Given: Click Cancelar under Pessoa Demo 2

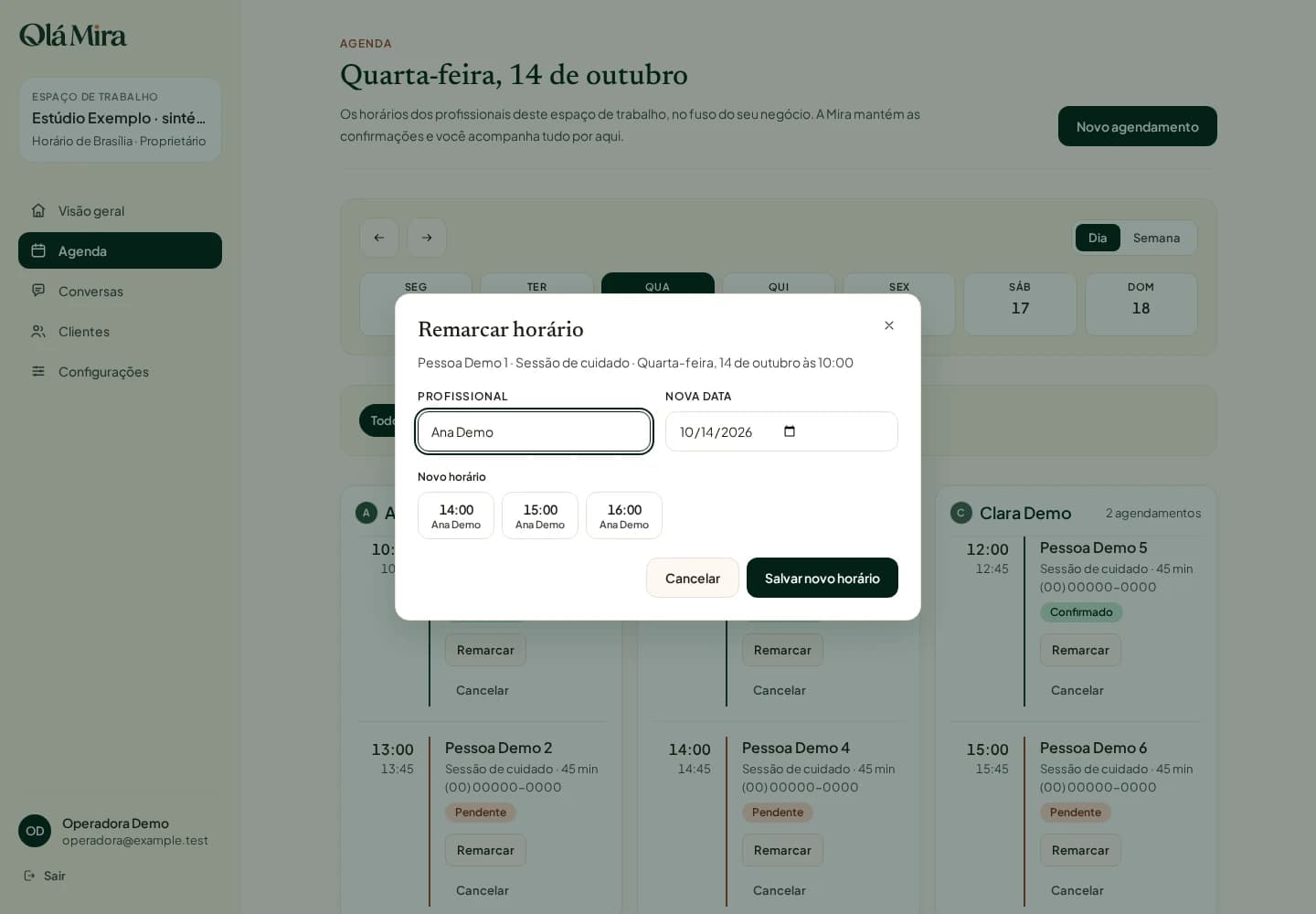Looking at the screenshot, I should (x=483, y=890).
